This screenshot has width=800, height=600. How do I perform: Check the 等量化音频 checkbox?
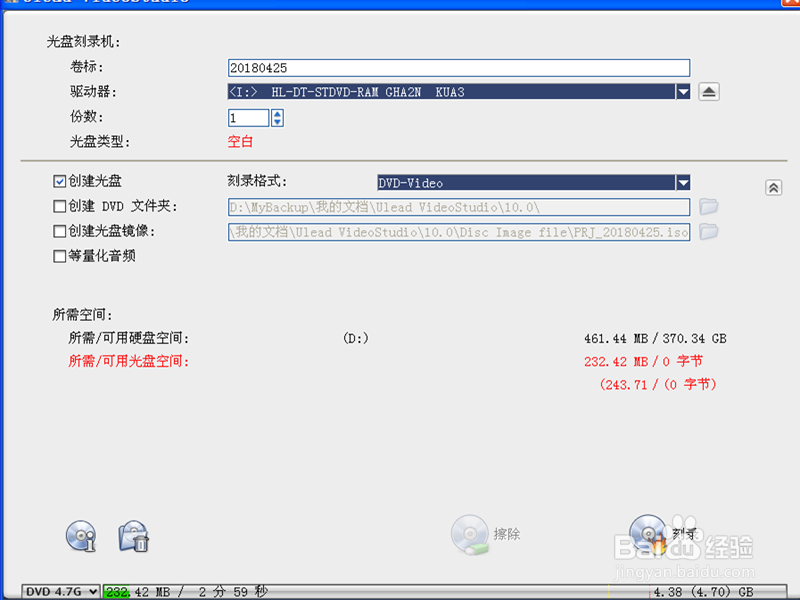tap(57, 256)
